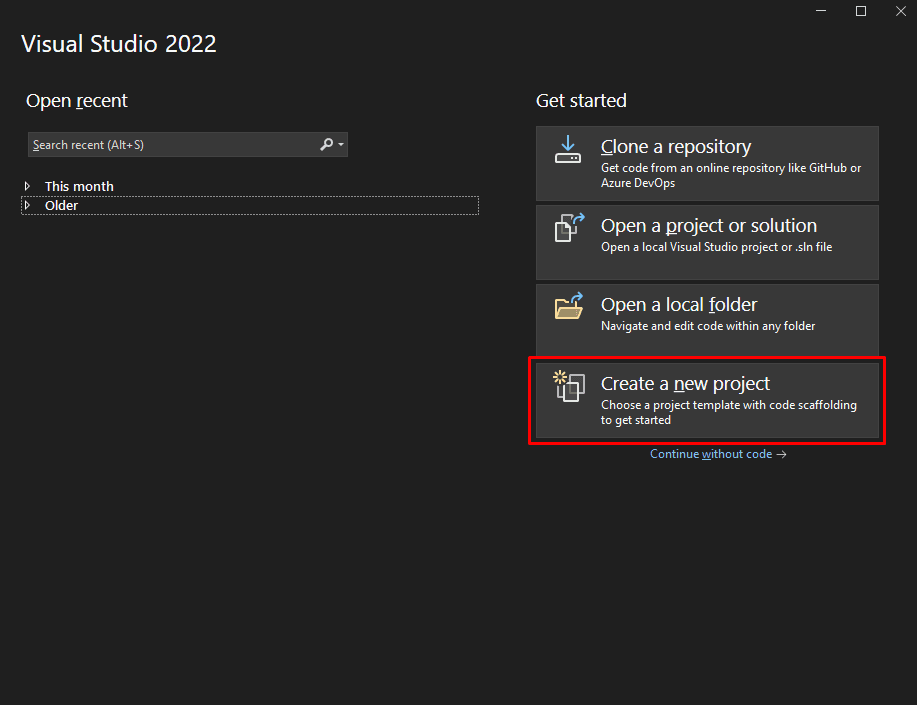This screenshot has height=705, width=917.
Task: Select the This month row label
Action: pos(79,186)
